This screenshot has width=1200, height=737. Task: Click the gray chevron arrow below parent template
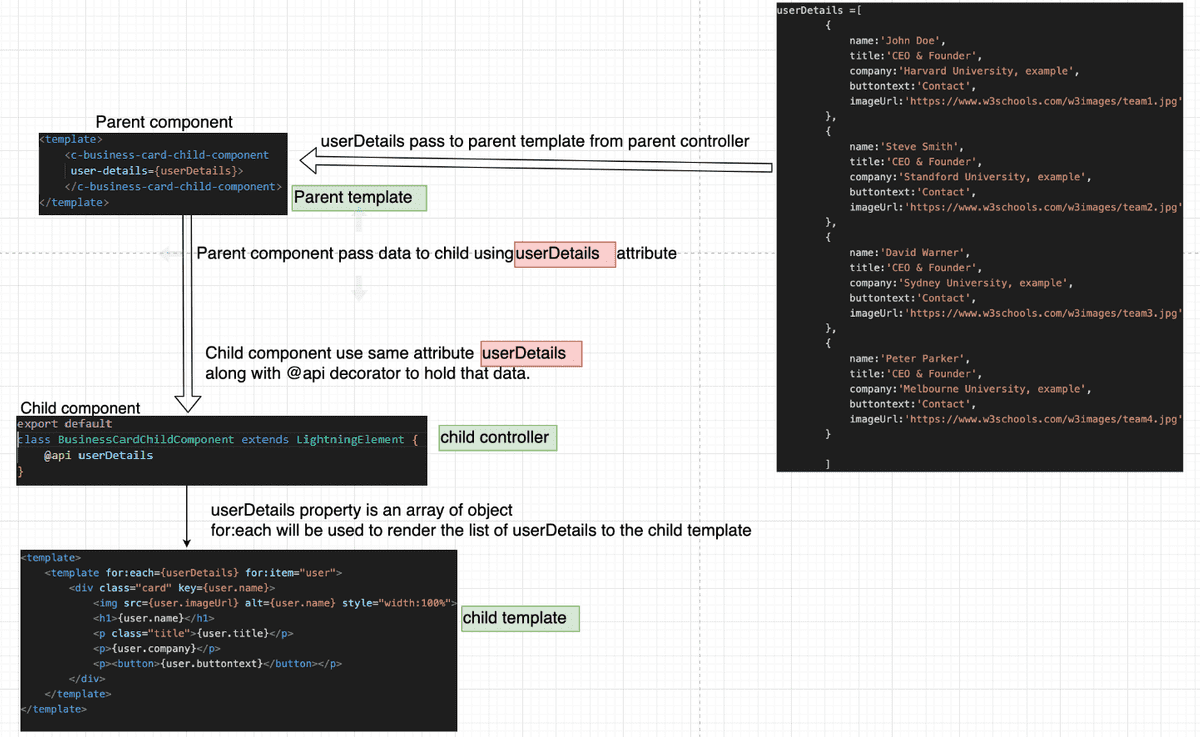point(358,288)
